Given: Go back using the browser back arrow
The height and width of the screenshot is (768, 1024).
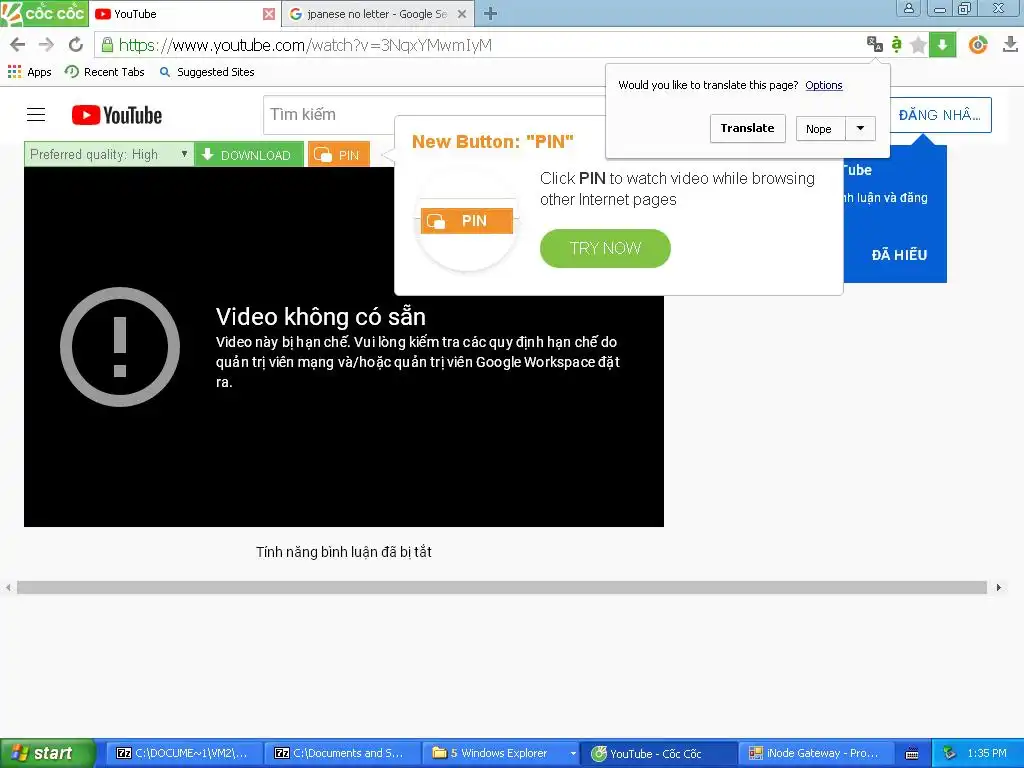Looking at the screenshot, I should [x=18, y=45].
